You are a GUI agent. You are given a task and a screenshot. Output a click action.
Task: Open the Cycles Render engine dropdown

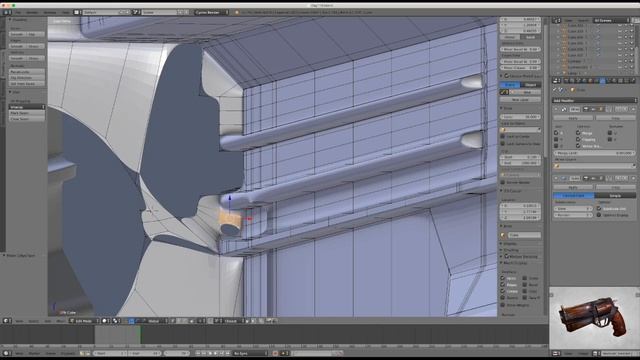pyautogui.click(x=211, y=12)
